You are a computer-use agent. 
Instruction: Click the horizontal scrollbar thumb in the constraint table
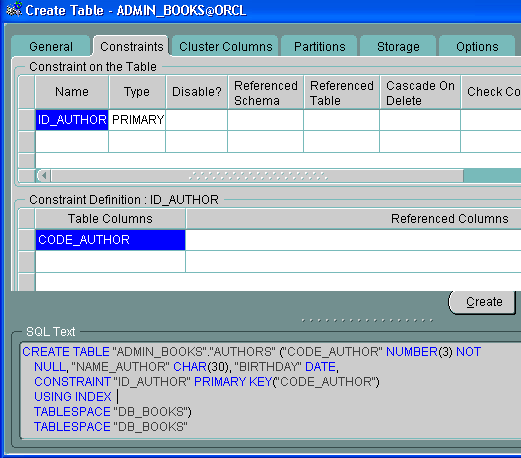(257, 175)
